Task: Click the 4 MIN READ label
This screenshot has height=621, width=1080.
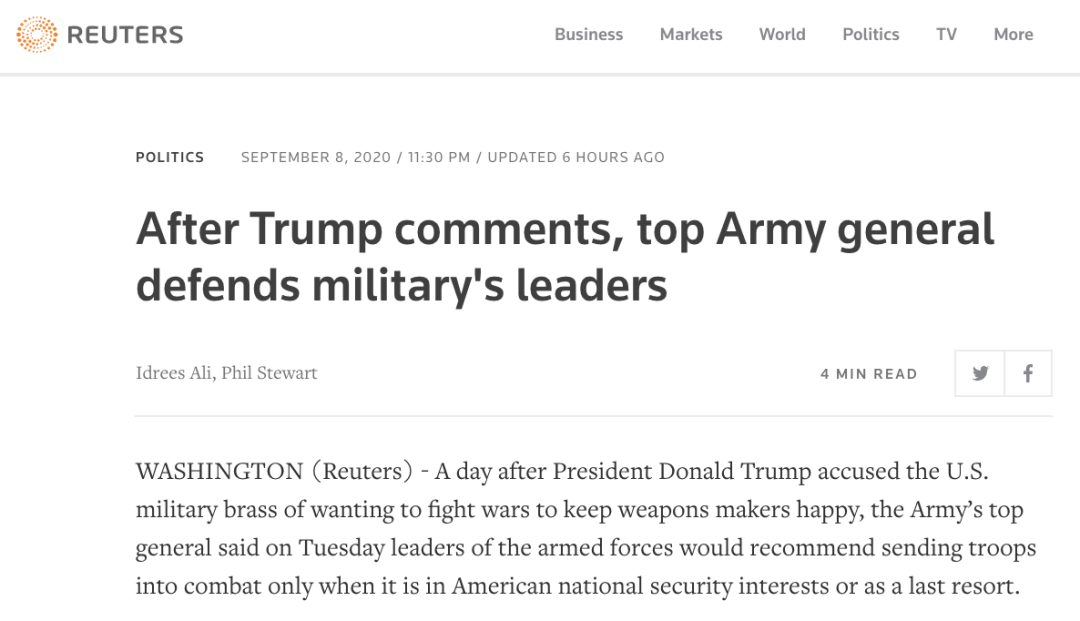Action: [x=869, y=374]
